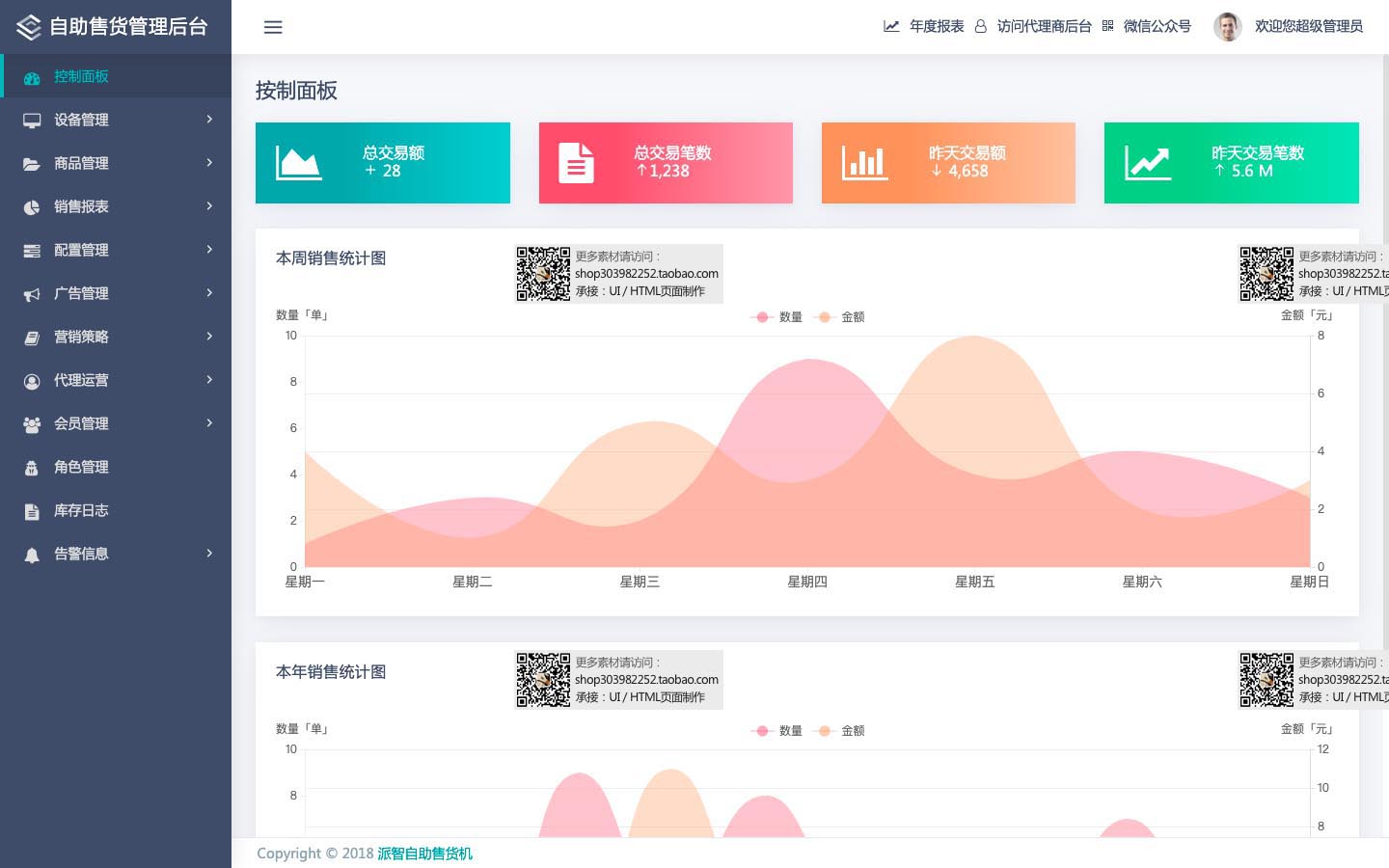
Task: Click the first QR code in 本周销售统计图
Action: click(x=543, y=274)
